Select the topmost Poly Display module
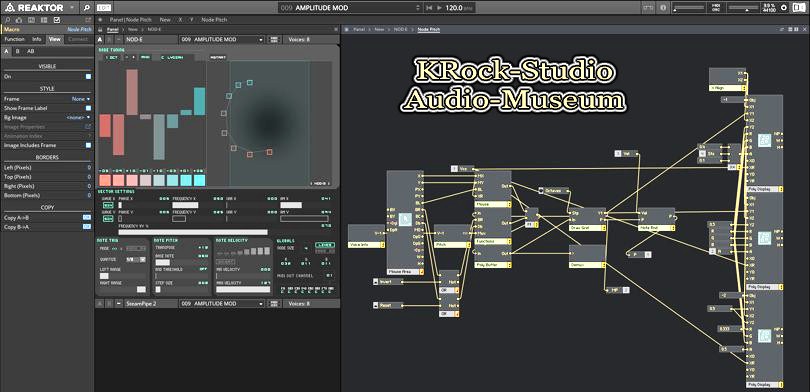Viewport: 810px width, 392px height. pyautogui.click(x=764, y=144)
